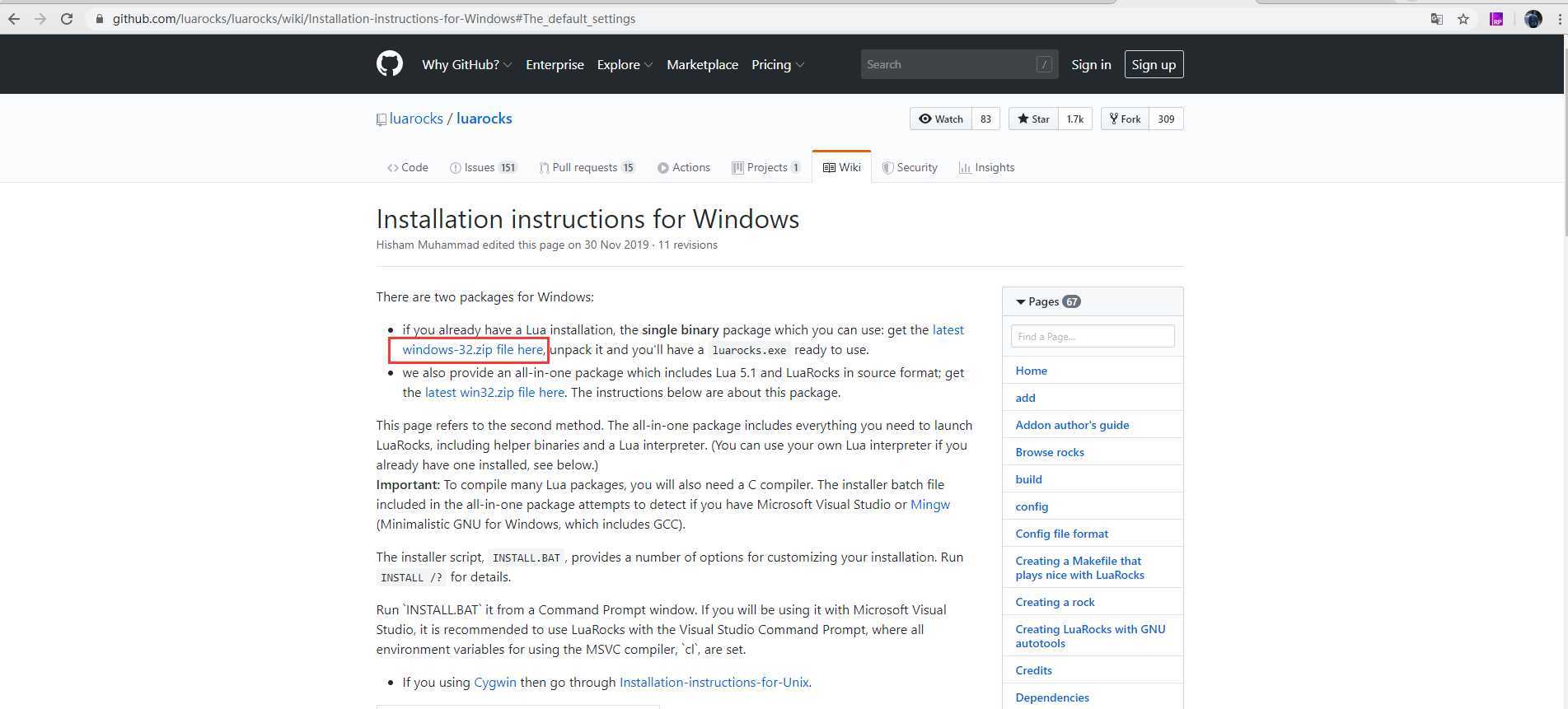Open Installation-instructions-for-Unix link
1568x709 pixels.
pyautogui.click(x=714, y=682)
